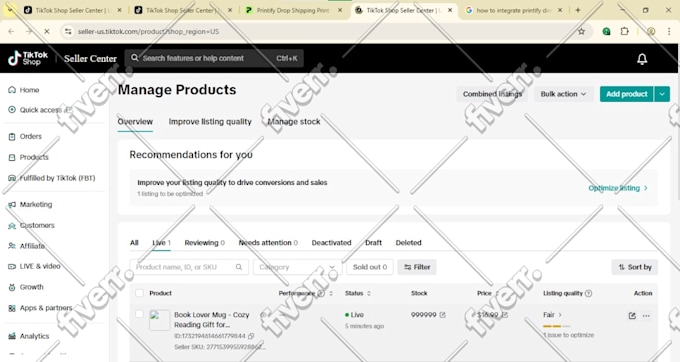
Task: Copy the product ID with copy icon
Action: coord(251,336)
